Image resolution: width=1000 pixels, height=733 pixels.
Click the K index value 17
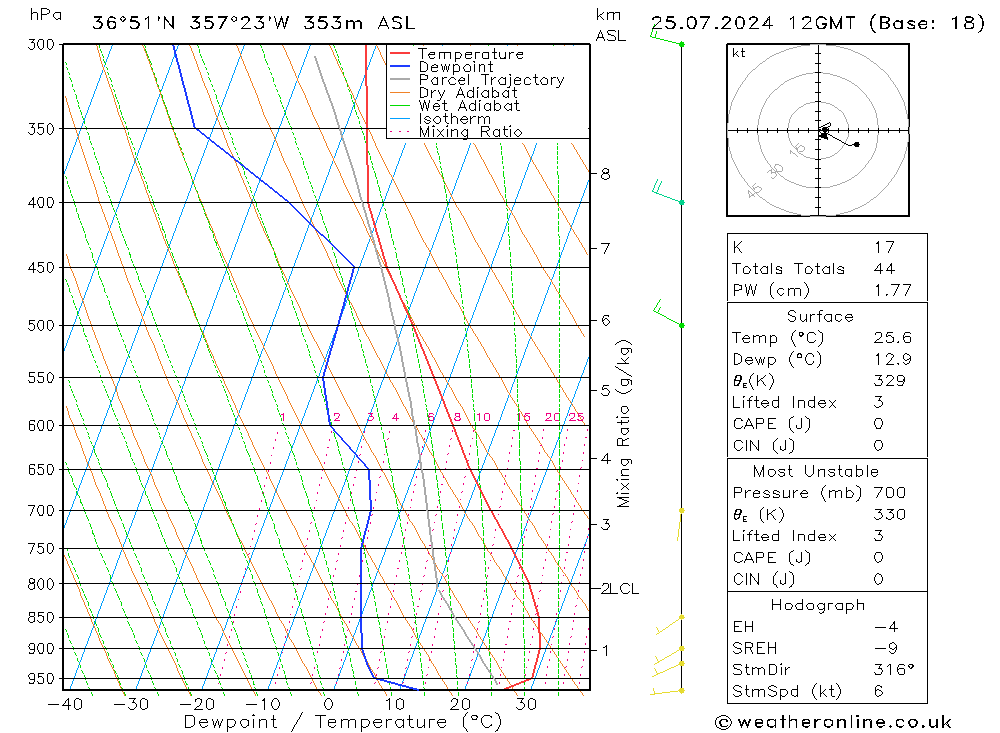coord(885,247)
